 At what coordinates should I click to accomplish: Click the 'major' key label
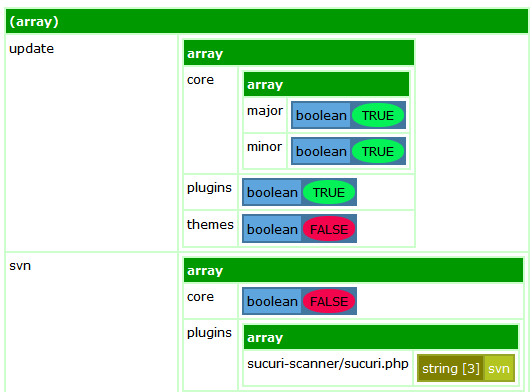coord(265,111)
